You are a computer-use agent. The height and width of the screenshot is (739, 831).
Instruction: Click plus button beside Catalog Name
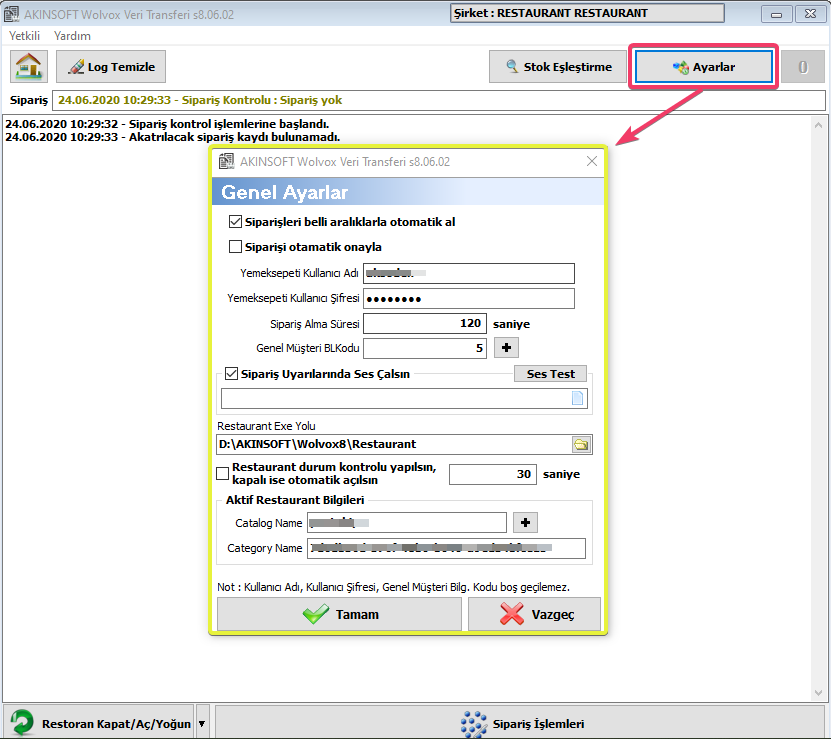tap(525, 523)
